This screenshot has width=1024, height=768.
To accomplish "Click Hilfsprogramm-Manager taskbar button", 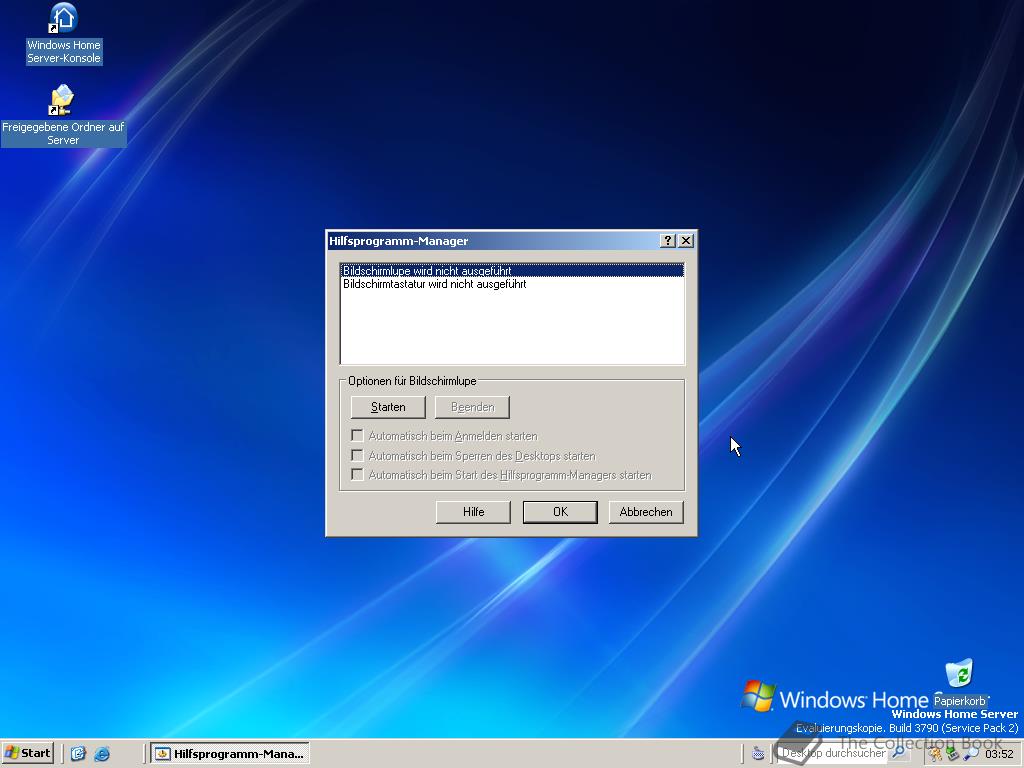I will (230, 754).
